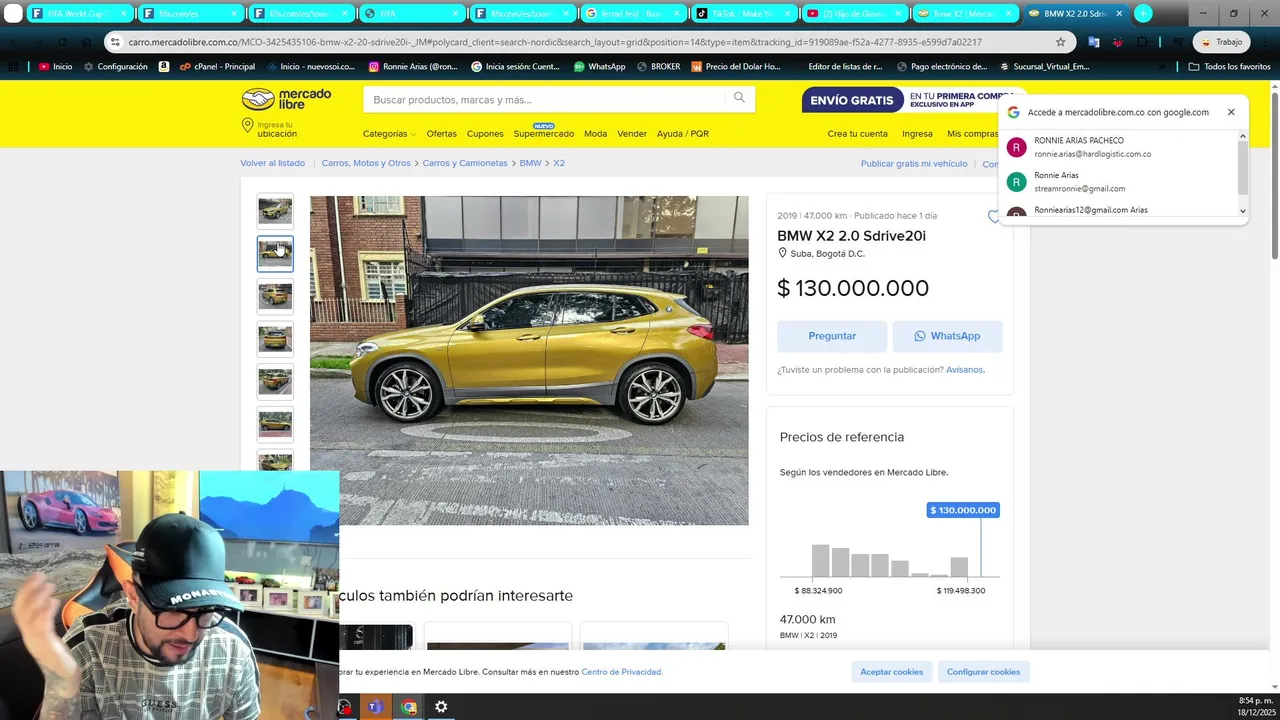Open the Amazon bookmark icon
The image size is (1280, 720).
pos(164,67)
